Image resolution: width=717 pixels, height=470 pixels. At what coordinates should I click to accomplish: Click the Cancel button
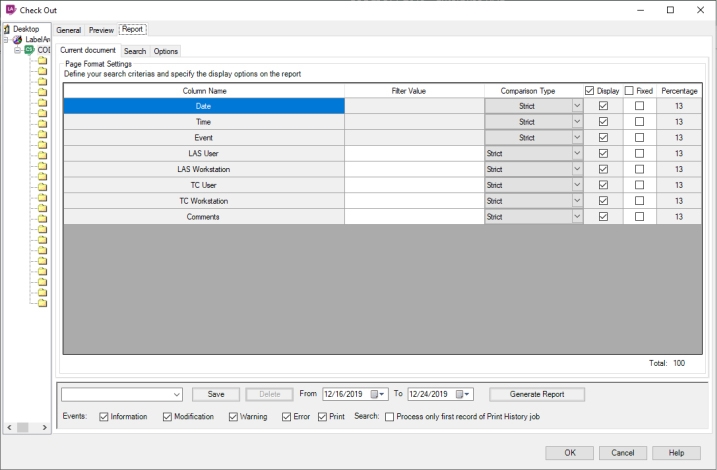[x=623, y=453]
